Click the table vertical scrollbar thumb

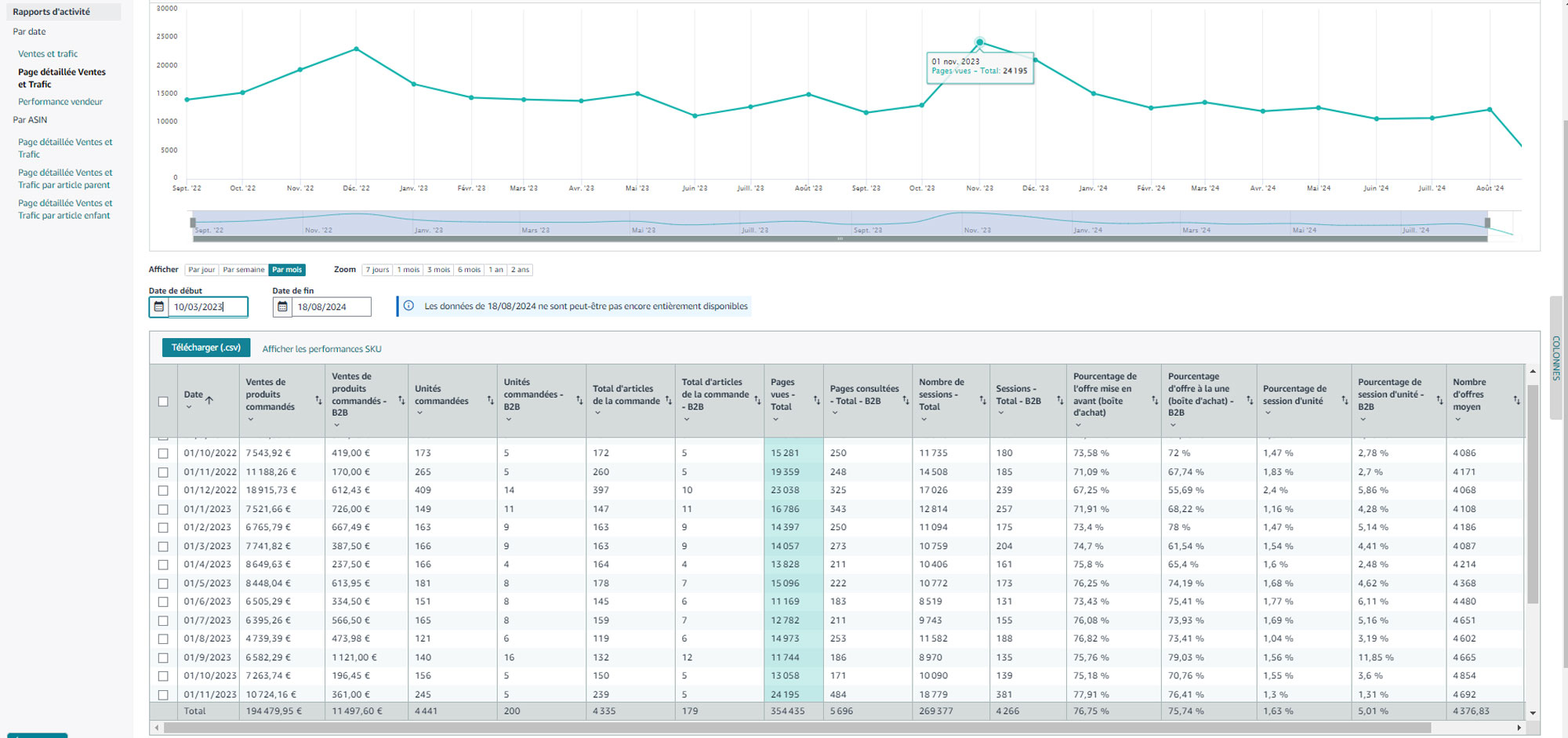click(x=1533, y=494)
